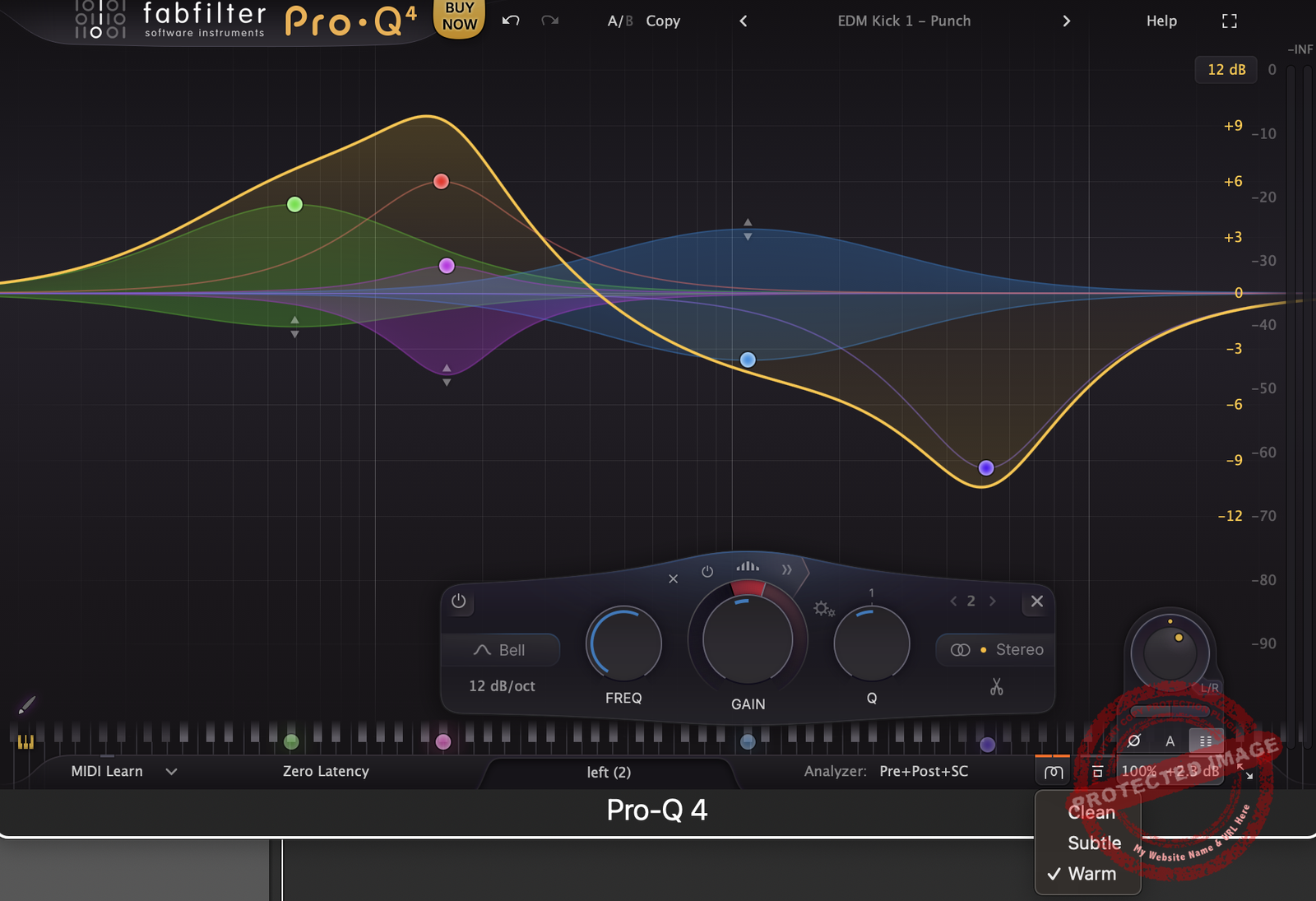Select the pink EQ band node

(x=447, y=266)
